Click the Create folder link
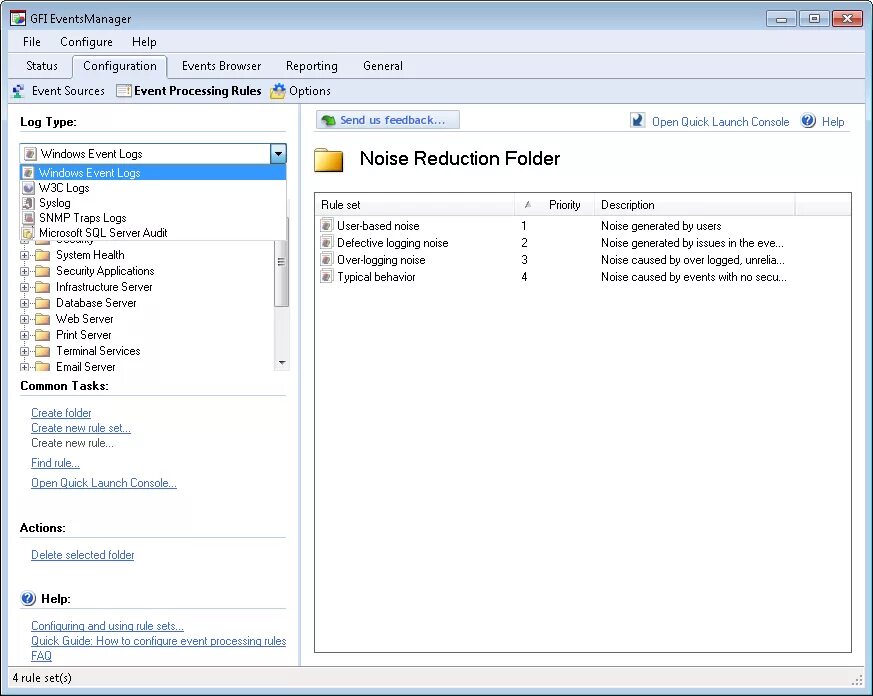 tap(61, 413)
